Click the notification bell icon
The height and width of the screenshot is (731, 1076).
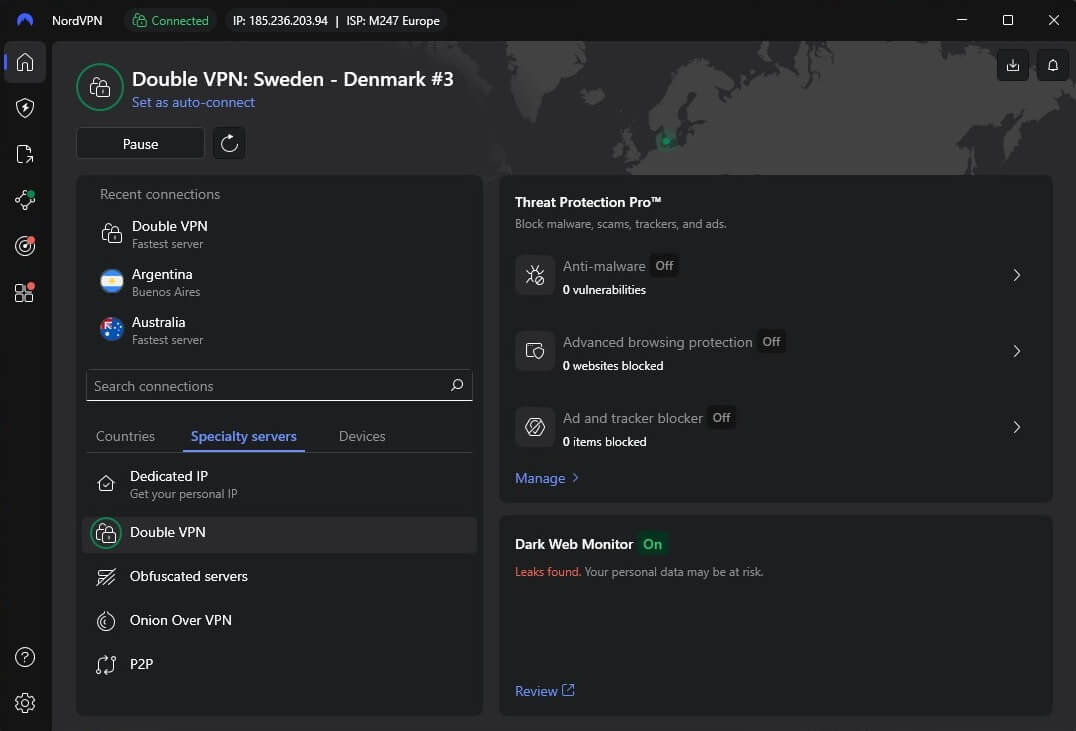(1051, 65)
